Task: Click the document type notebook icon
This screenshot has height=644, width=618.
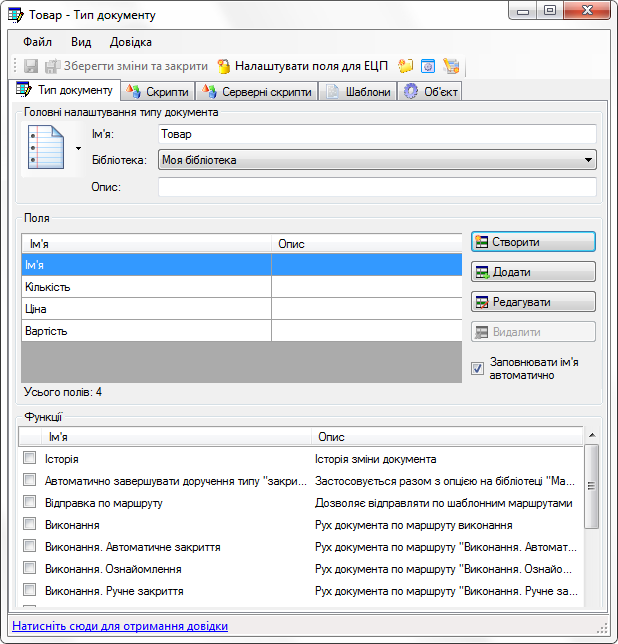Action: coord(46,149)
